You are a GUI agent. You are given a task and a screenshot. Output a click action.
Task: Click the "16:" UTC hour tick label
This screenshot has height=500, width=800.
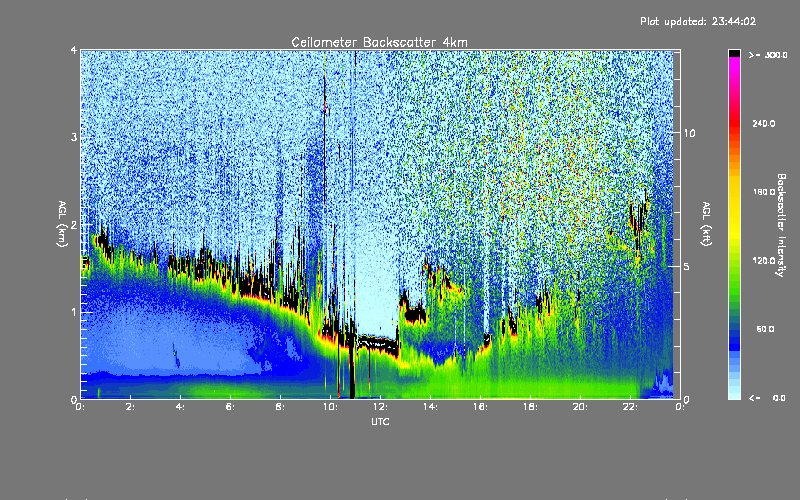(481, 407)
